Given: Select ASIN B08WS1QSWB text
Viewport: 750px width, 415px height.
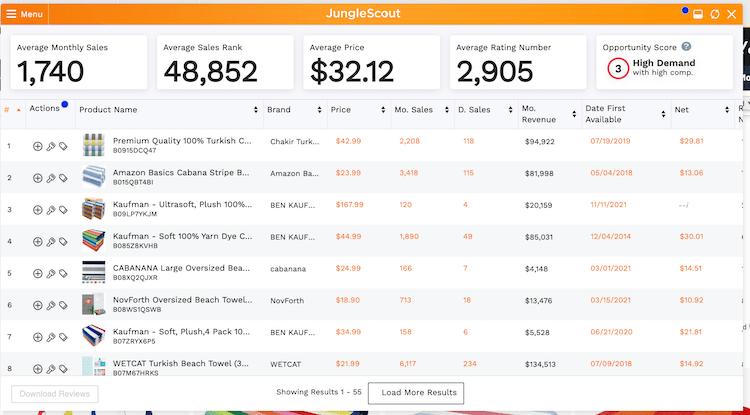Looking at the screenshot, I should (x=137, y=309).
